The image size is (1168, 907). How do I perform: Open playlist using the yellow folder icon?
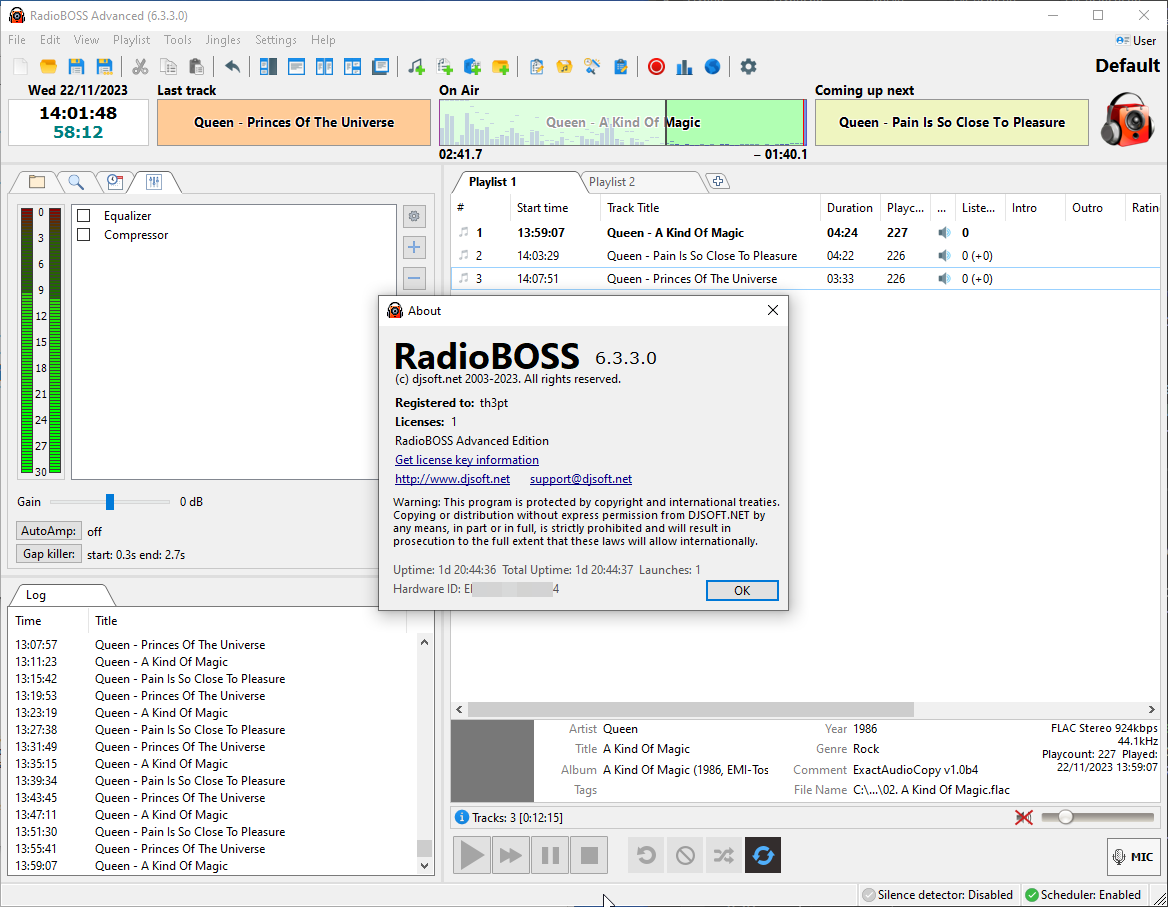click(48, 67)
